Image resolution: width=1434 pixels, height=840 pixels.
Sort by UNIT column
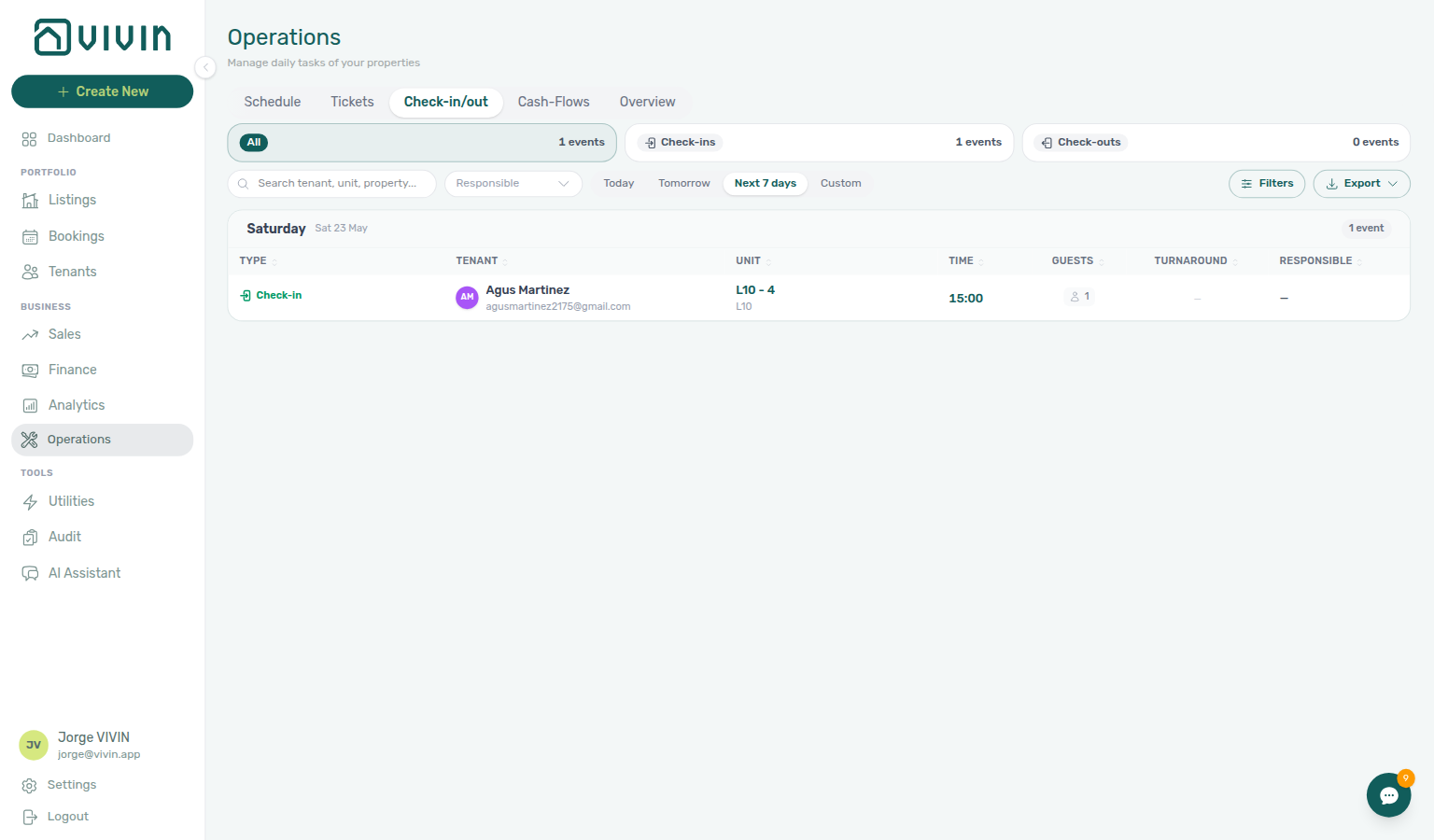(753, 261)
